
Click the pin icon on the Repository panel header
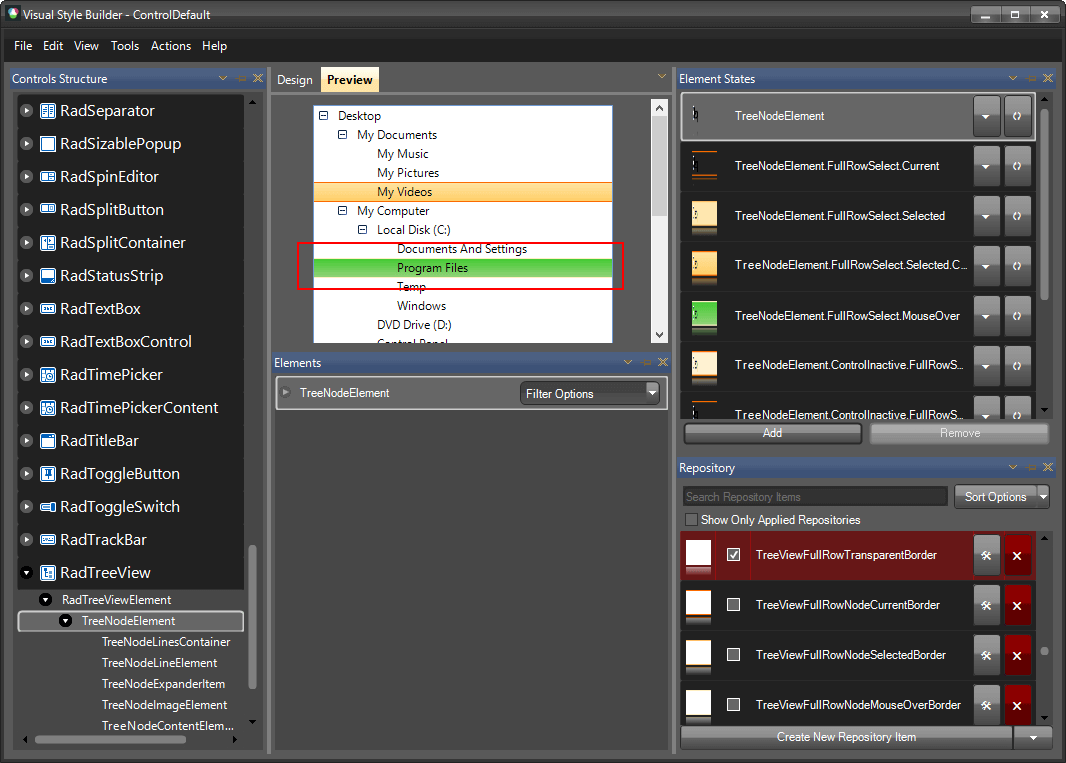click(1031, 467)
